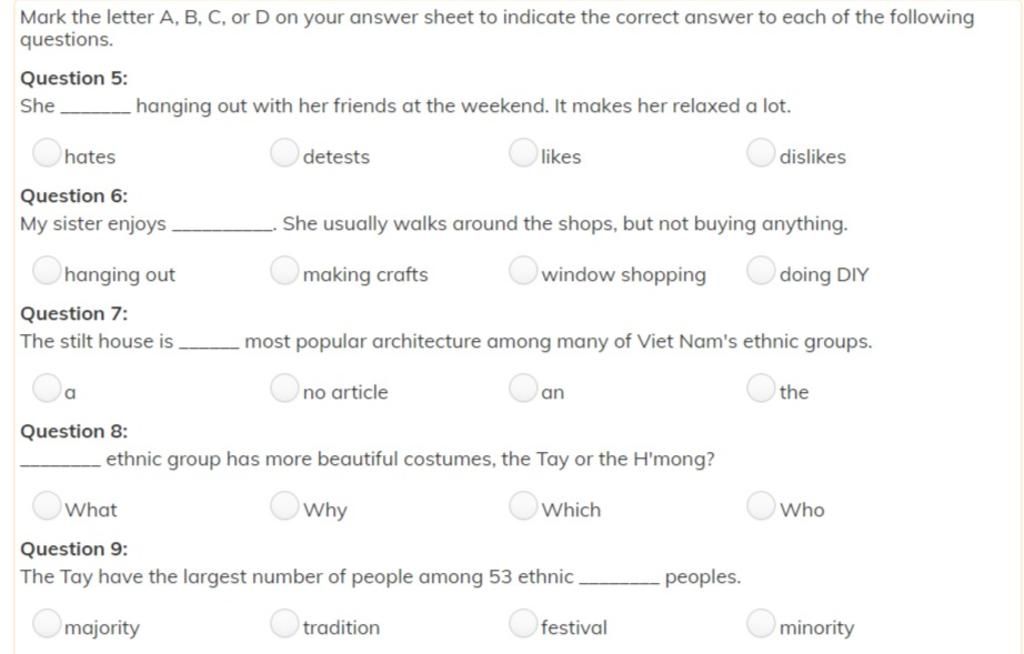This screenshot has height=654, width=1024.
Task: Choose 'detests' radio button in Question 5
Action: point(284,152)
